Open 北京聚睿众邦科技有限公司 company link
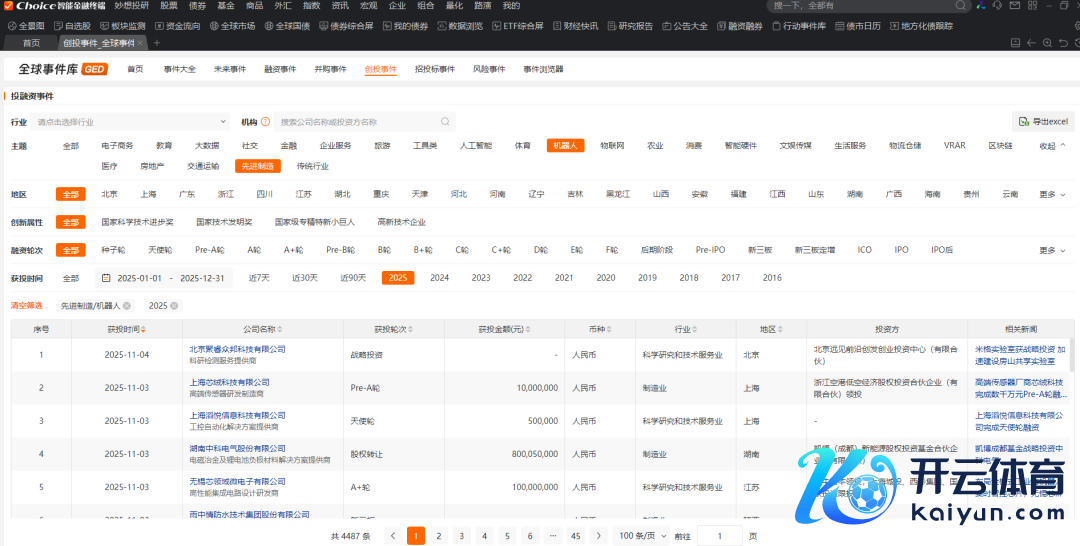 pyautogui.click(x=237, y=349)
